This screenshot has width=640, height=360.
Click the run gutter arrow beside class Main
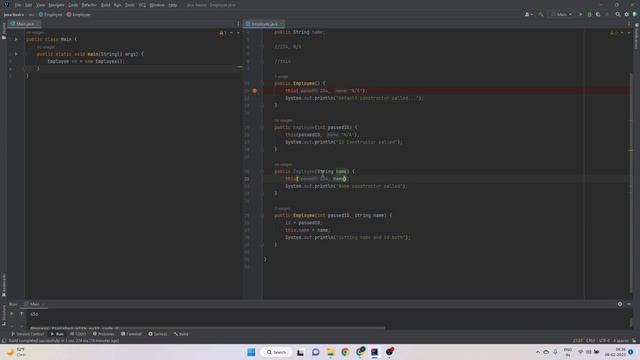16,40
